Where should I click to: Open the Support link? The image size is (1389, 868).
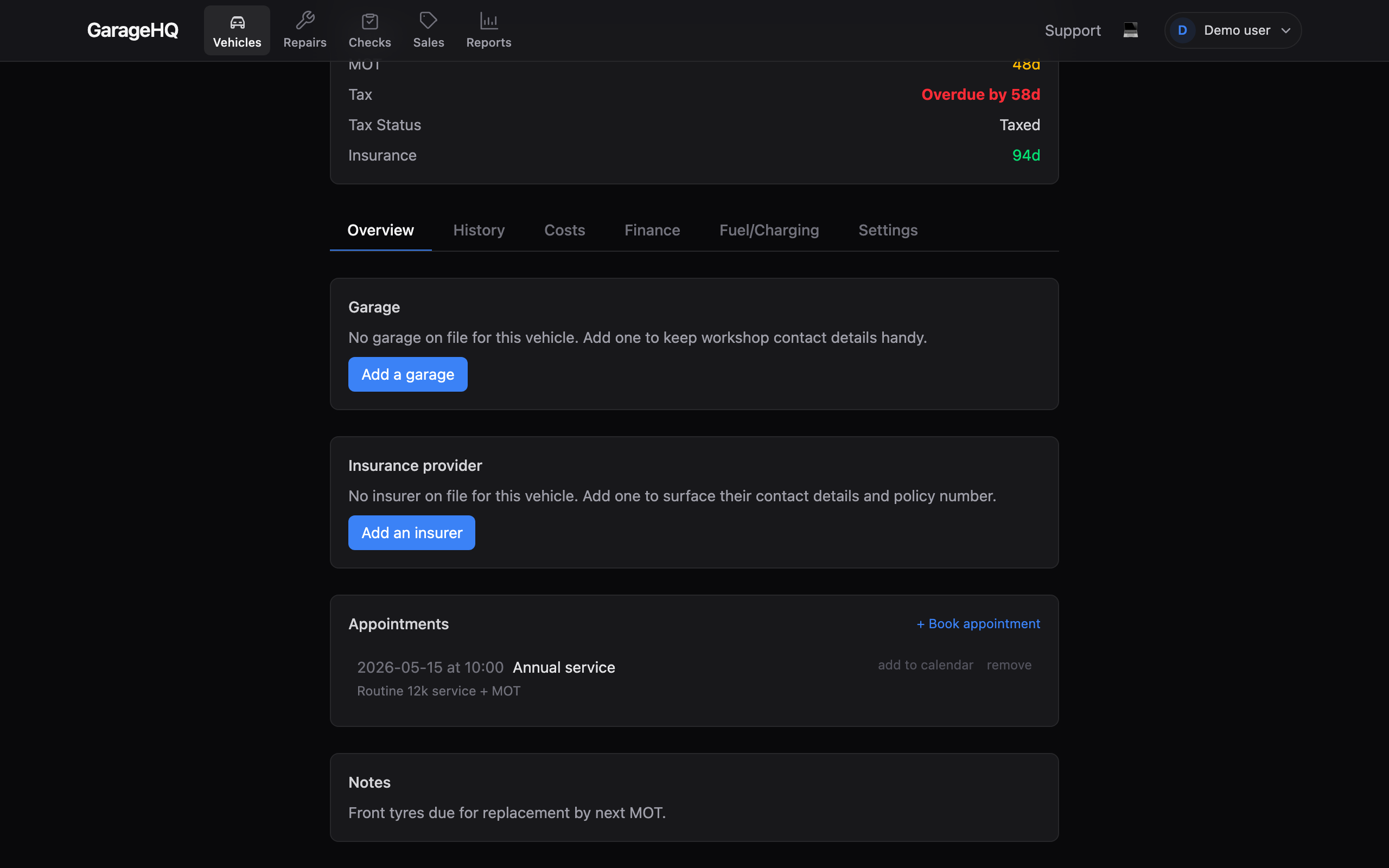point(1072,30)
